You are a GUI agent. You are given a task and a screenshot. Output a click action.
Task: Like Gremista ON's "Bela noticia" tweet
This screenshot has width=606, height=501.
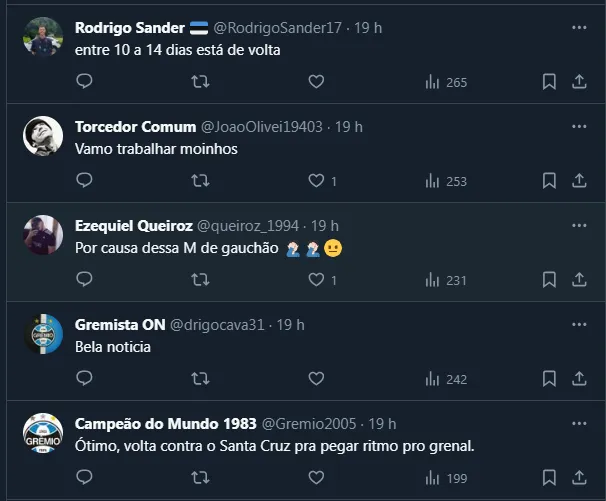click(316, 379)
